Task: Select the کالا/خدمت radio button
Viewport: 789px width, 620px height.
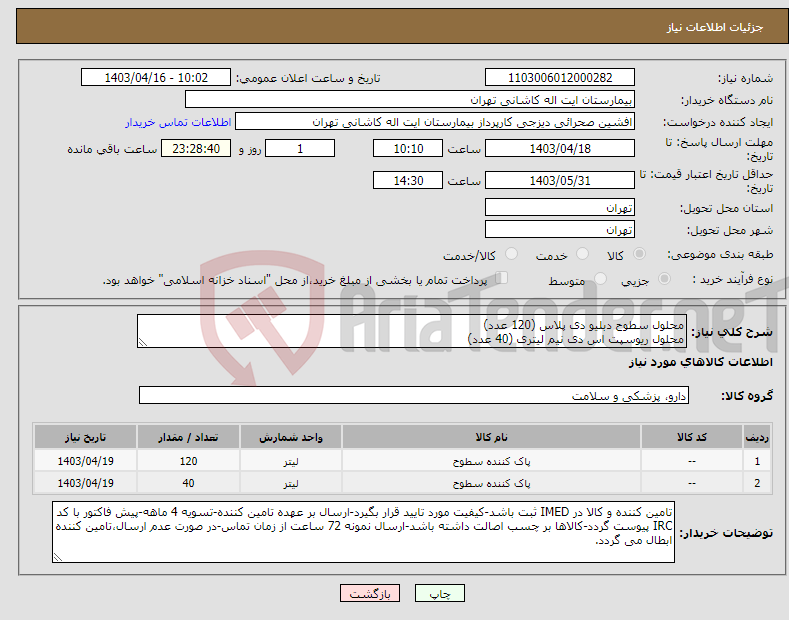Action: click(x=511, y=254)
